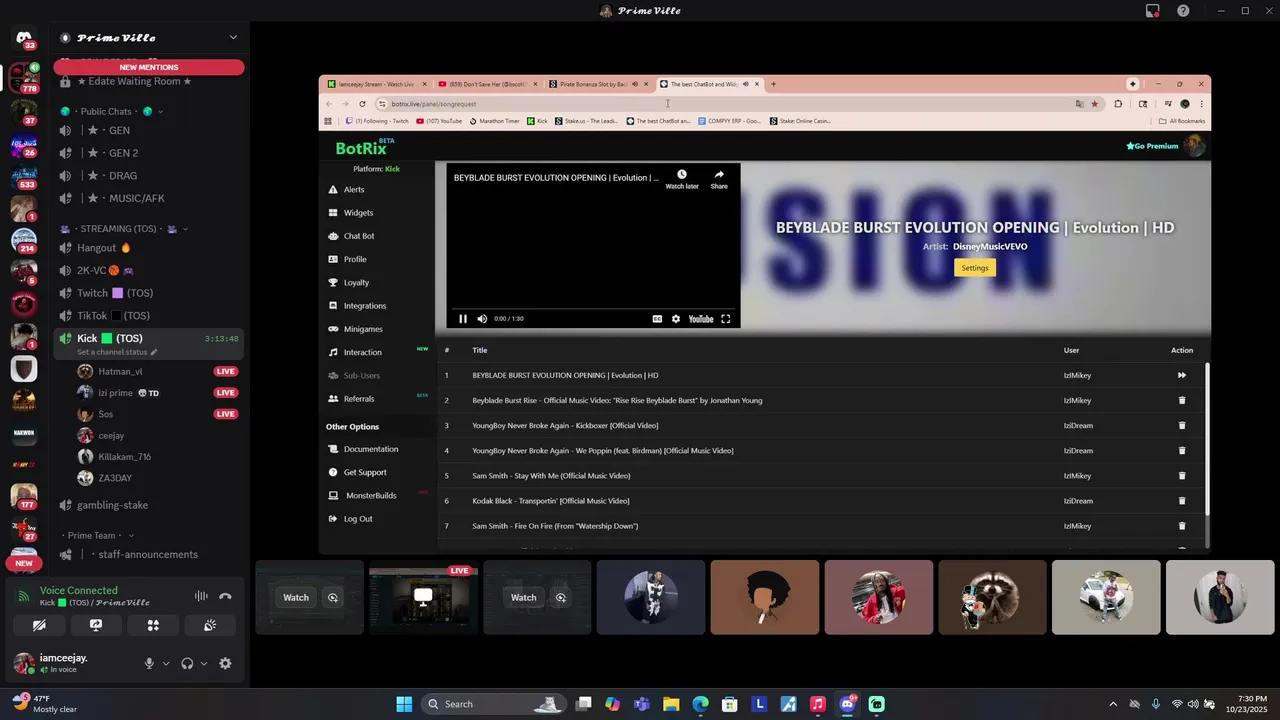Delete the Stay With Me song
The height and width of the screenshot is (720, 1280).
[x=1182, y=476]
